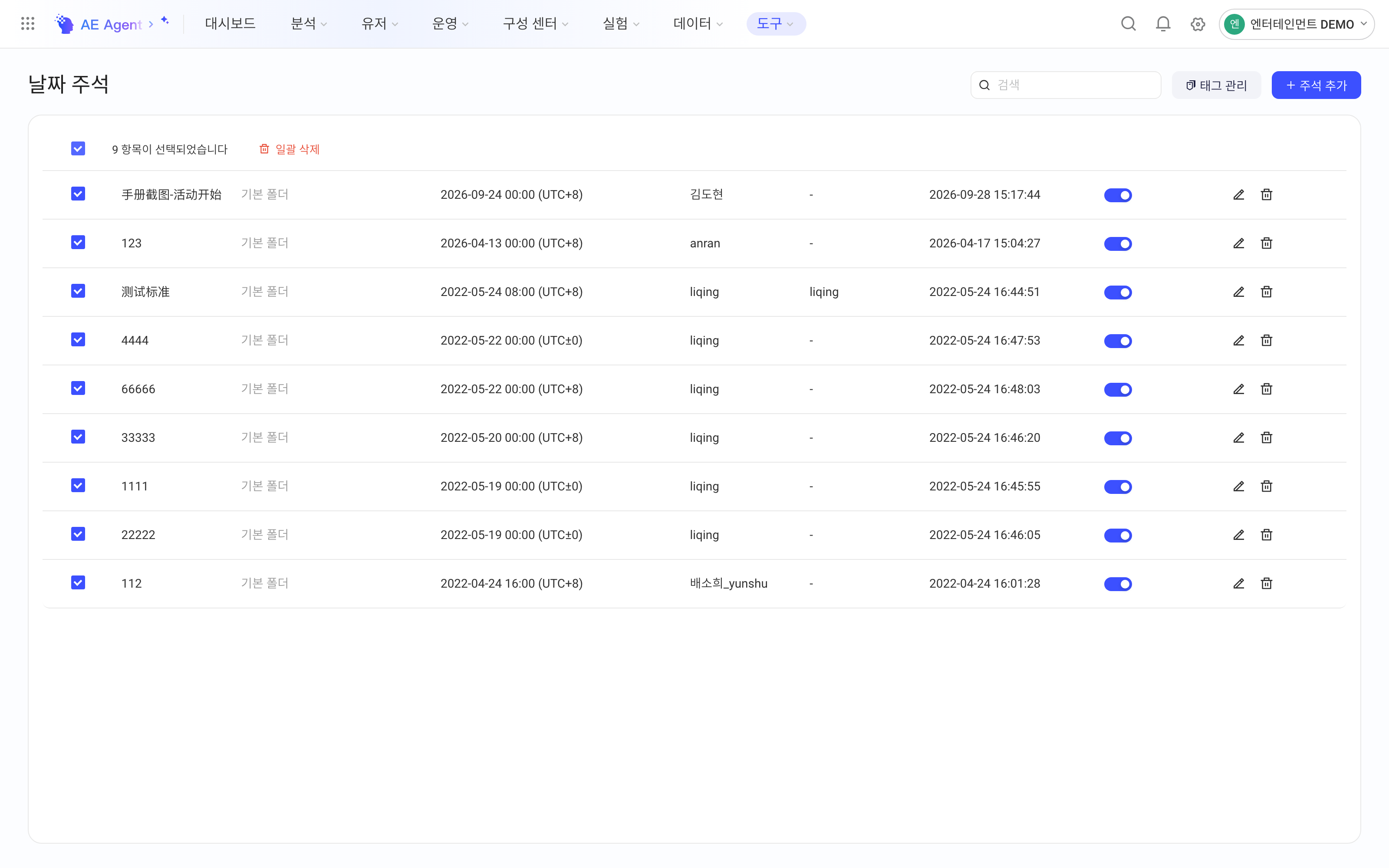
Task: Edit the 手册截图-活动开始 annotation
Action: click(x=1239, y=194)
